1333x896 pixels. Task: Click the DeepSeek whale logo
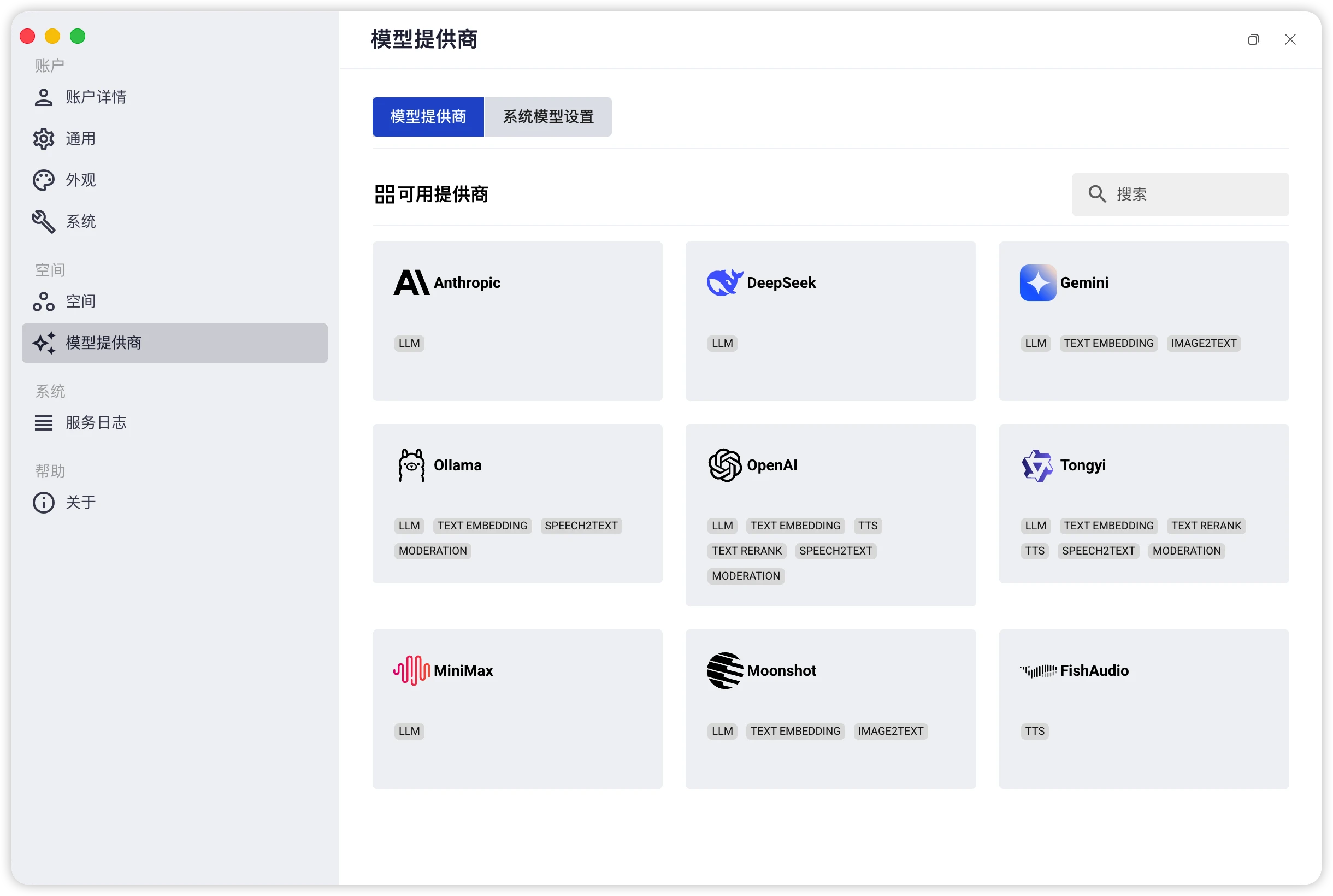[725, 282]
